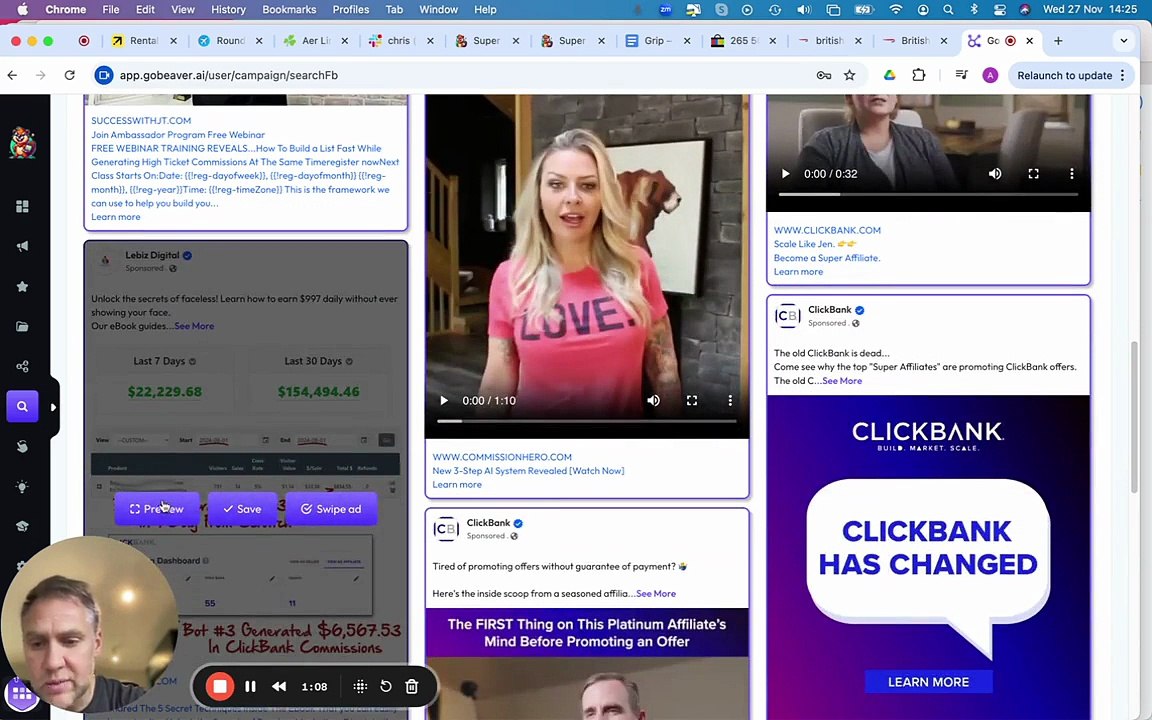Open Learn more under Commission Hero ad
Screen dimensions: 1152x720
click(457, 485)
